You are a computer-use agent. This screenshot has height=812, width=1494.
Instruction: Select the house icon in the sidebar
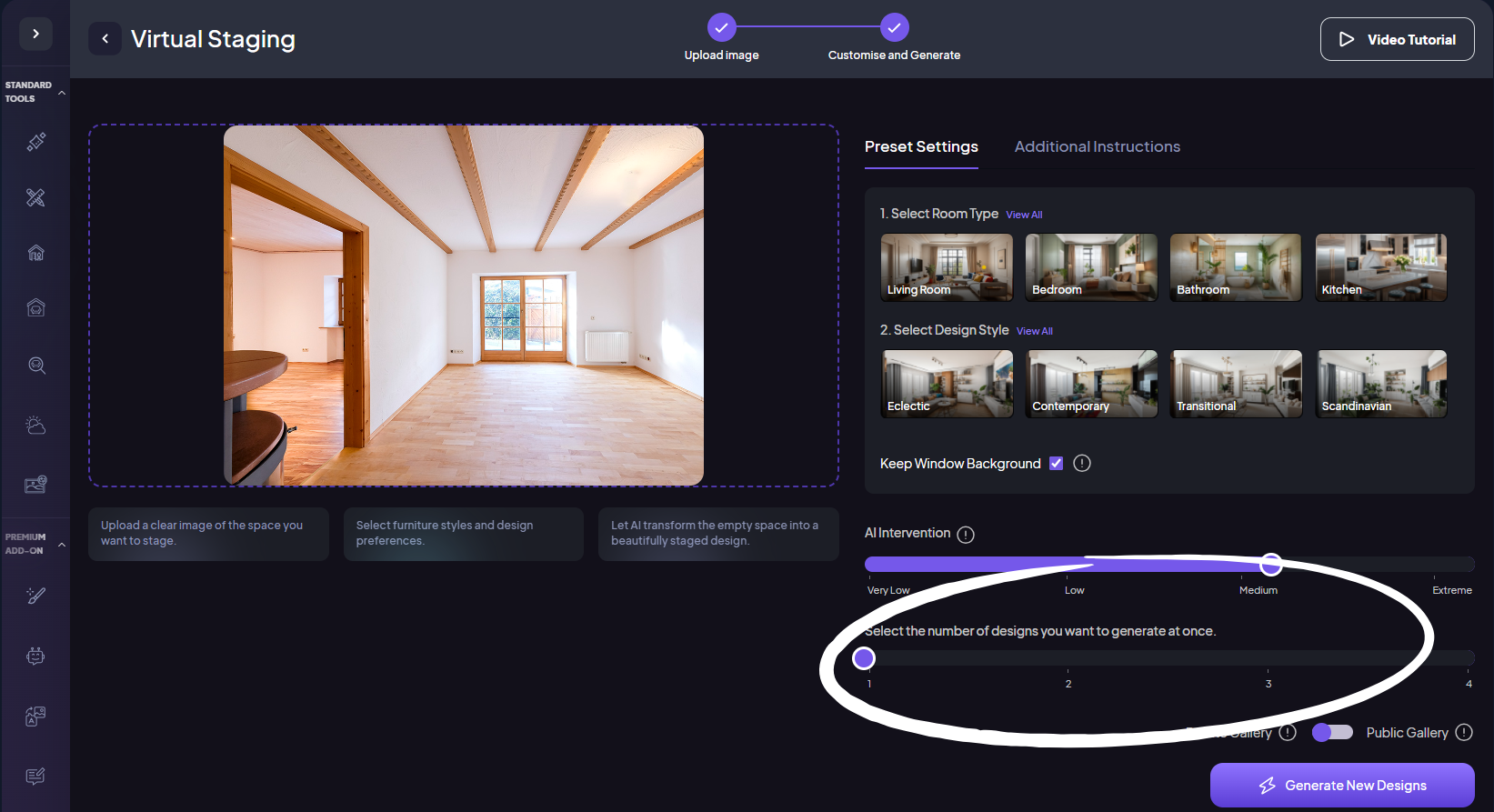pyautogui.click(x=35, y=253)
